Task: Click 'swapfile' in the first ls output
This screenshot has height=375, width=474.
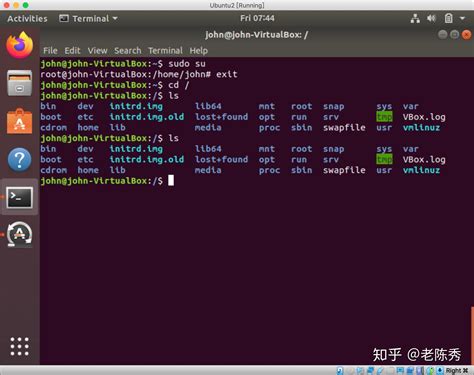Action: click(x=344, y=128)
